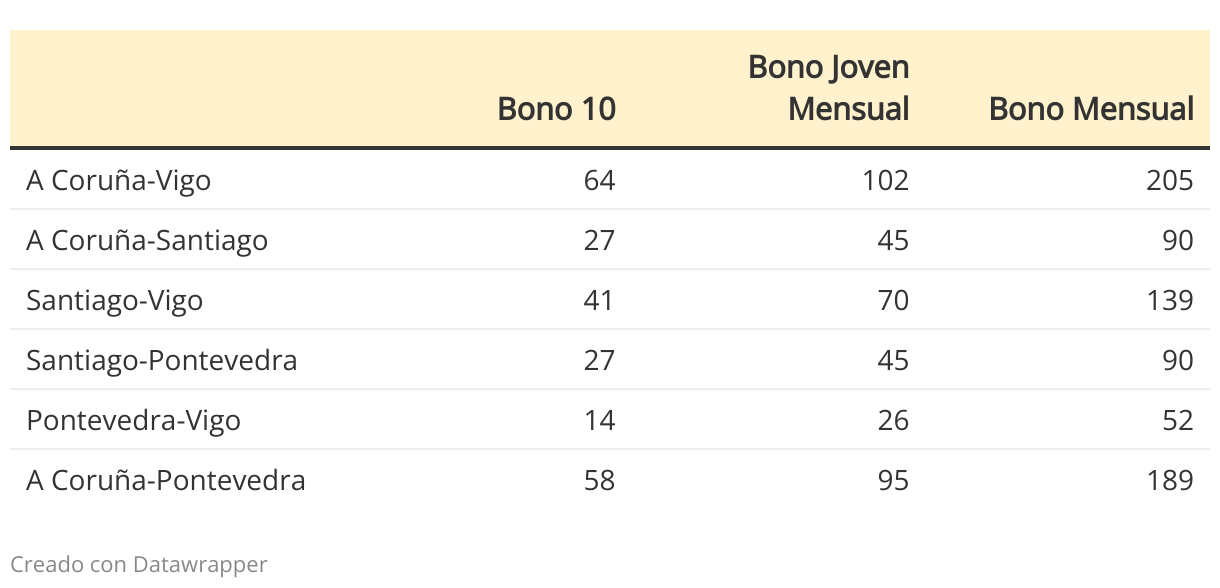Click the 189 value for A Coruña-Pontevedra
1220x588 pixels.
point(1170,480)
